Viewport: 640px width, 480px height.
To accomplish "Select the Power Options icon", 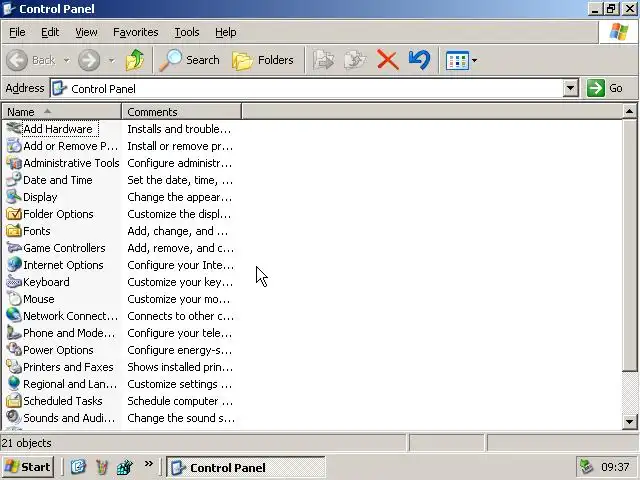I will [x=14, y=350].
